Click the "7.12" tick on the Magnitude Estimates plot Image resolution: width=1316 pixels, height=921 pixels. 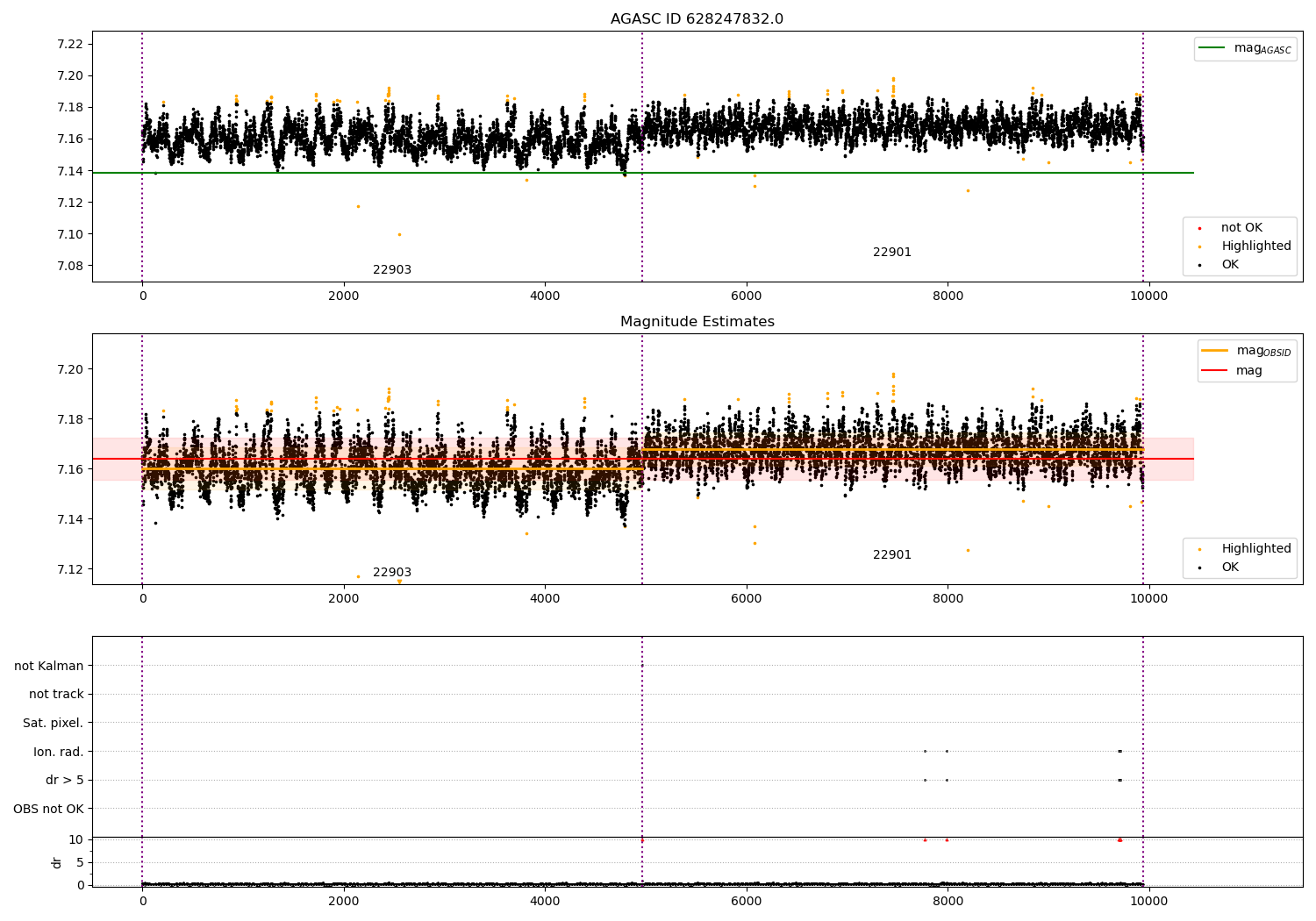click(x=70, y=570)
